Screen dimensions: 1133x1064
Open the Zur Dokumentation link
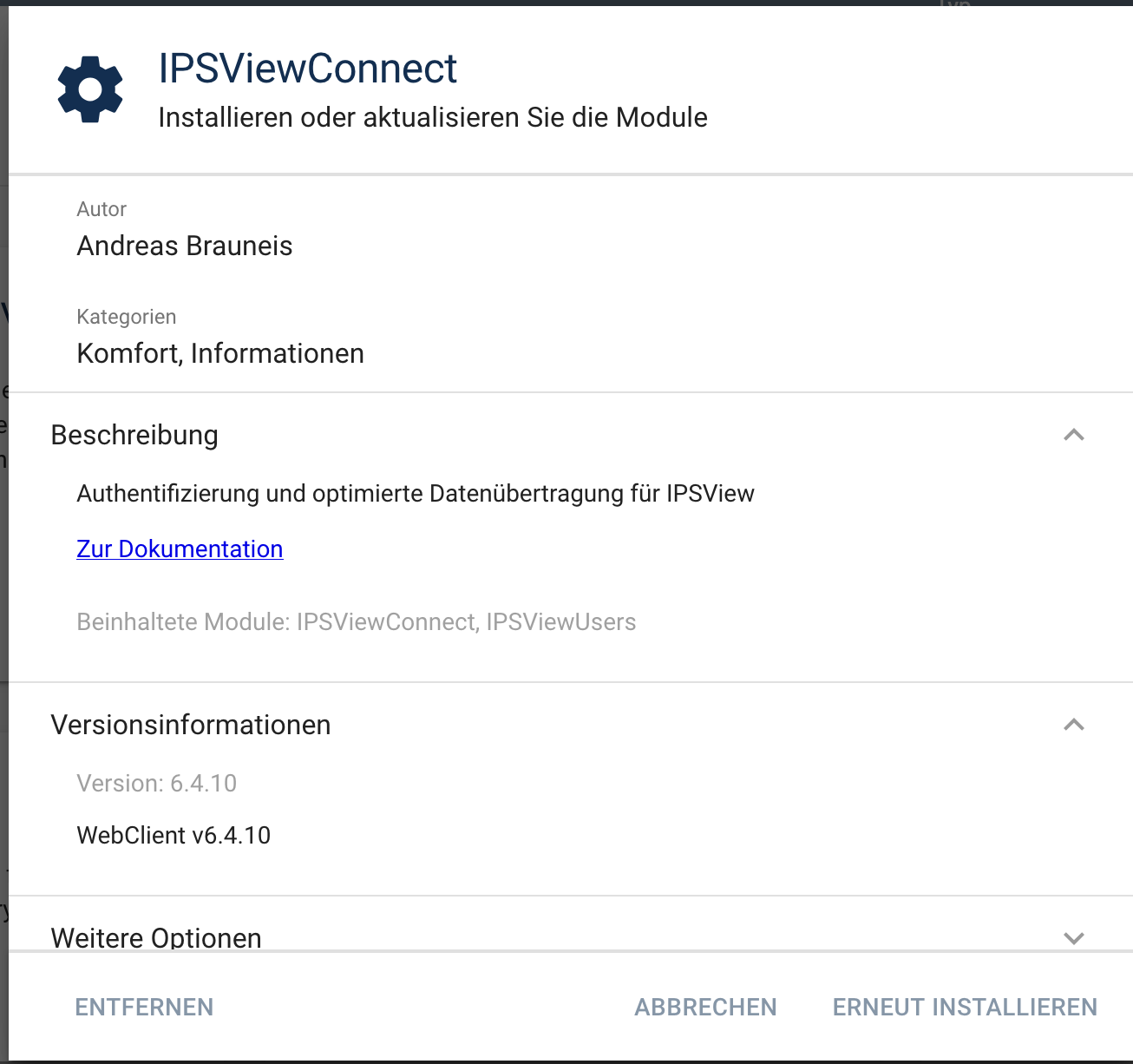[x=180, y=549]
